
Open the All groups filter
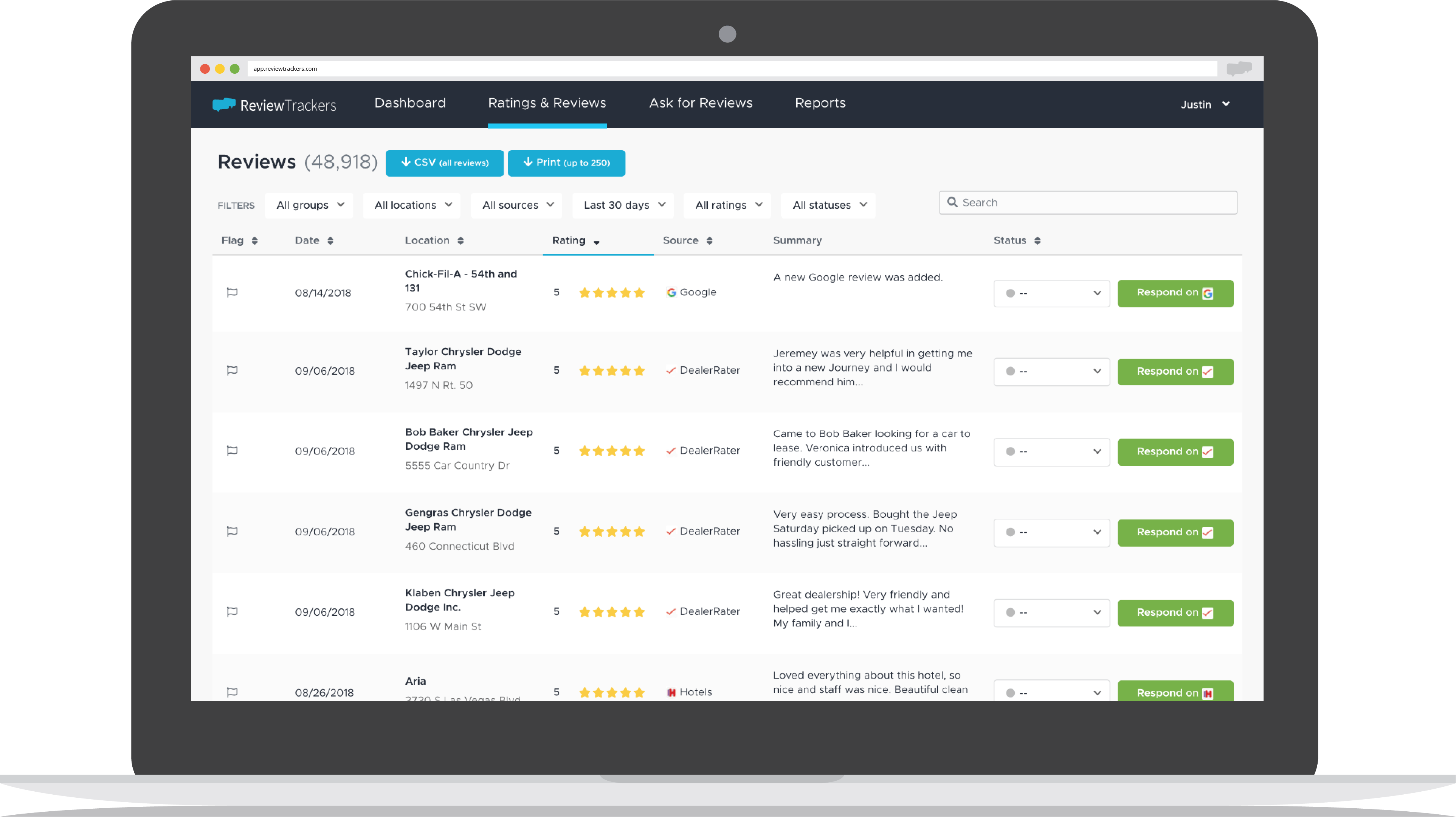pos(309,205)
